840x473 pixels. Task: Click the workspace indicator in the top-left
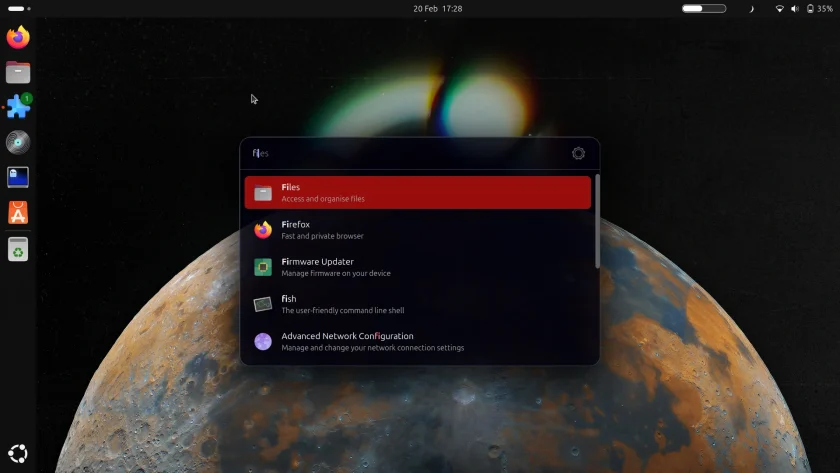(20, 9)
